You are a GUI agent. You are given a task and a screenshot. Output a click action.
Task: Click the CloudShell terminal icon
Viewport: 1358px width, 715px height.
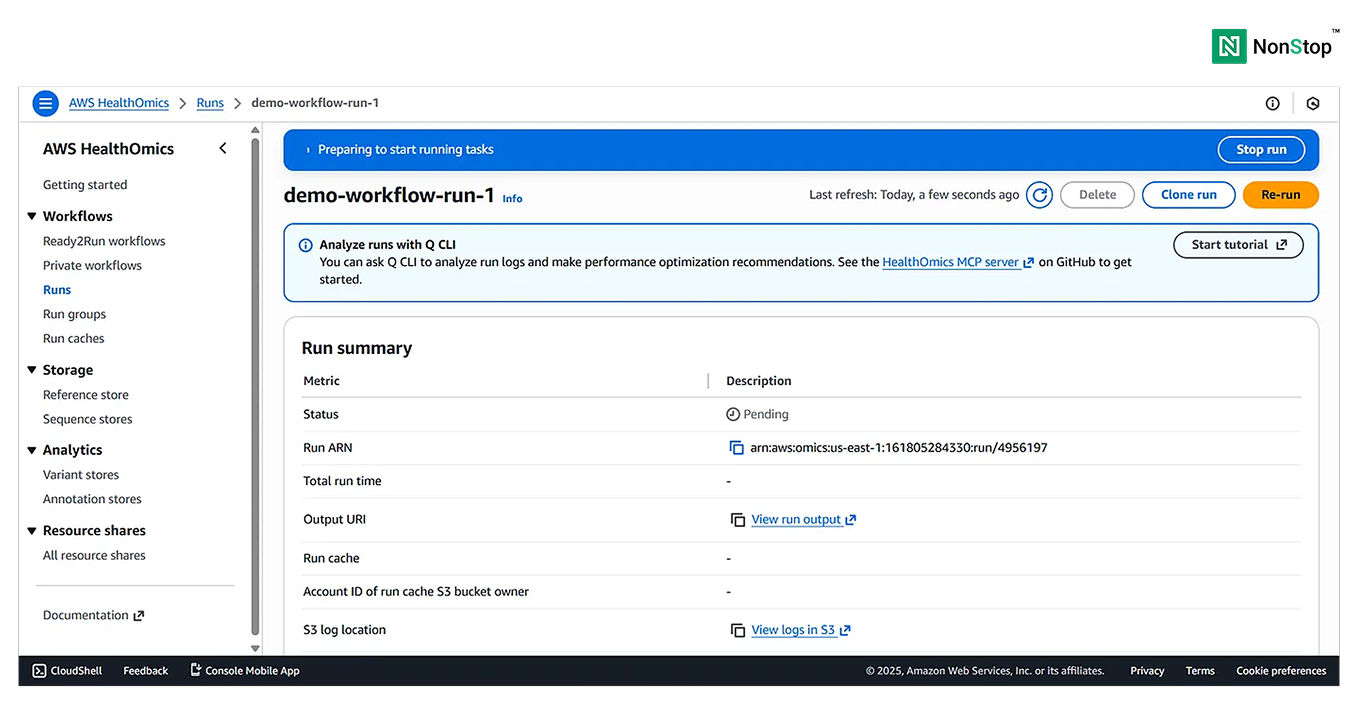[39, 671]
